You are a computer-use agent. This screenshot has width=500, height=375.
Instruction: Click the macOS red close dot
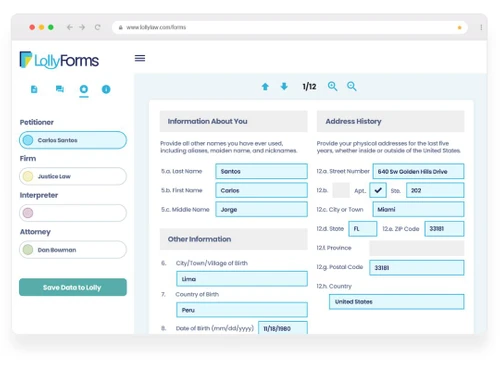tap(32, 27)
